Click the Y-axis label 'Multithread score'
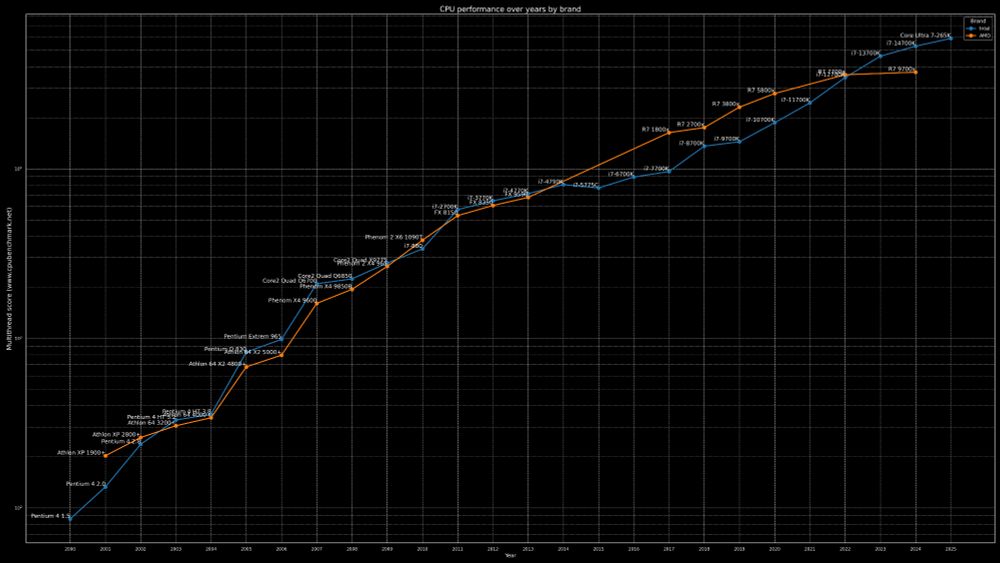 (9, 278)
